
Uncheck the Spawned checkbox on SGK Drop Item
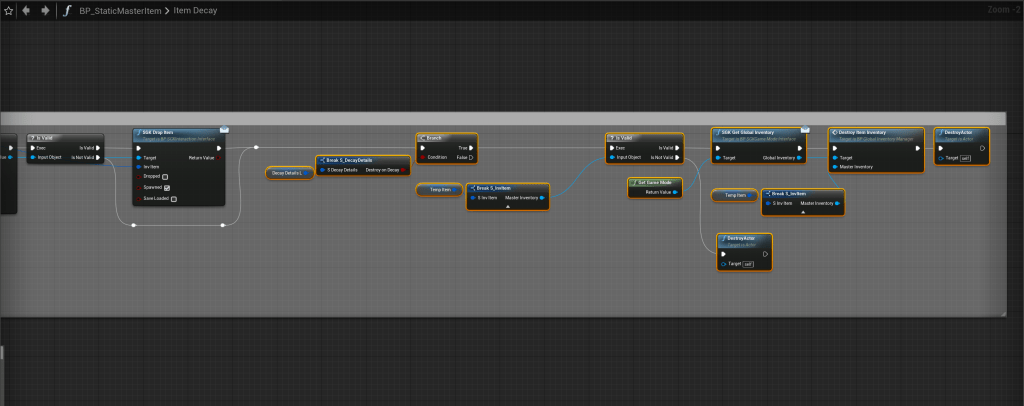tap(167, 187)
